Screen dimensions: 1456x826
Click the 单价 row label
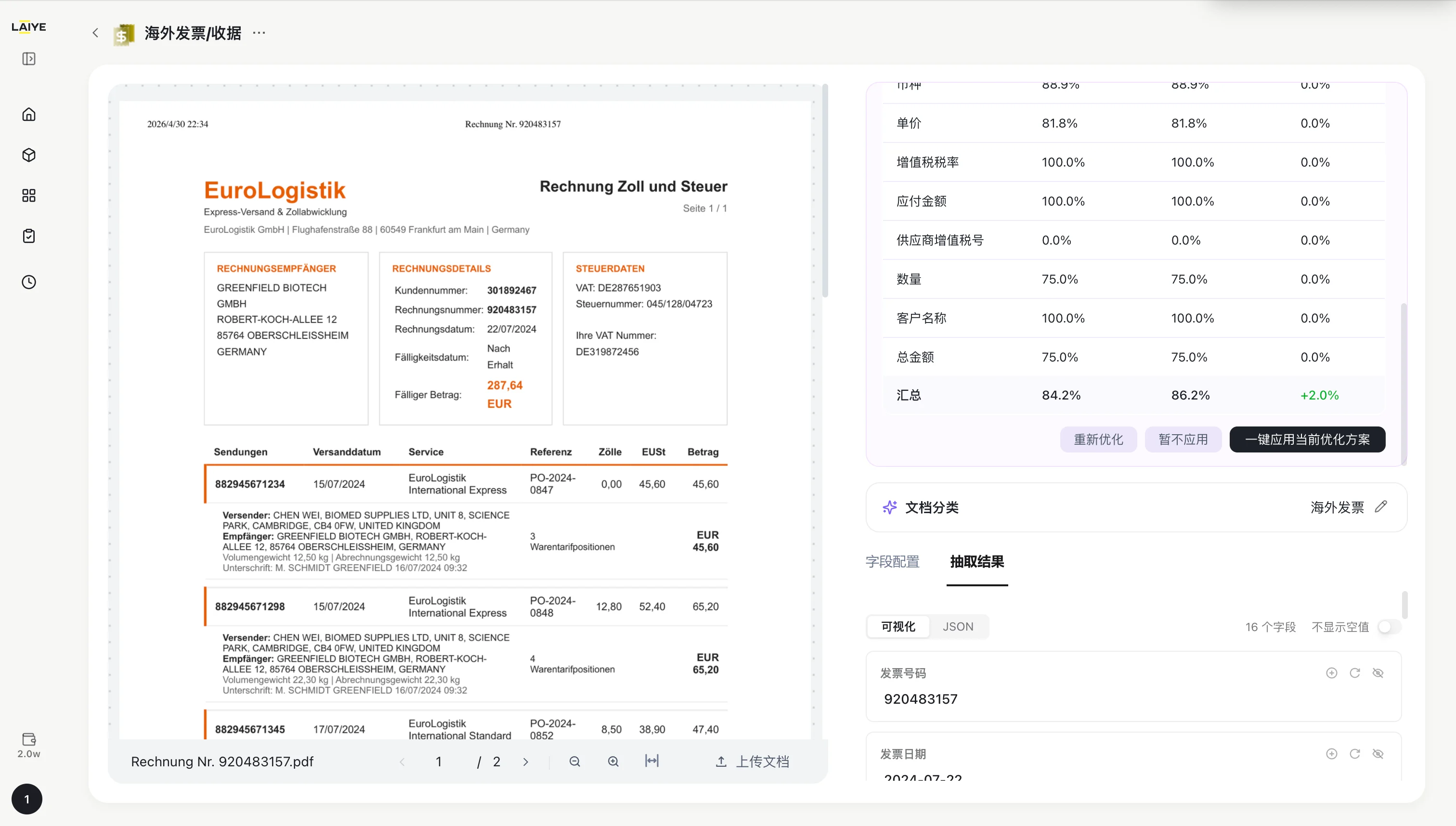pos(909,123)
